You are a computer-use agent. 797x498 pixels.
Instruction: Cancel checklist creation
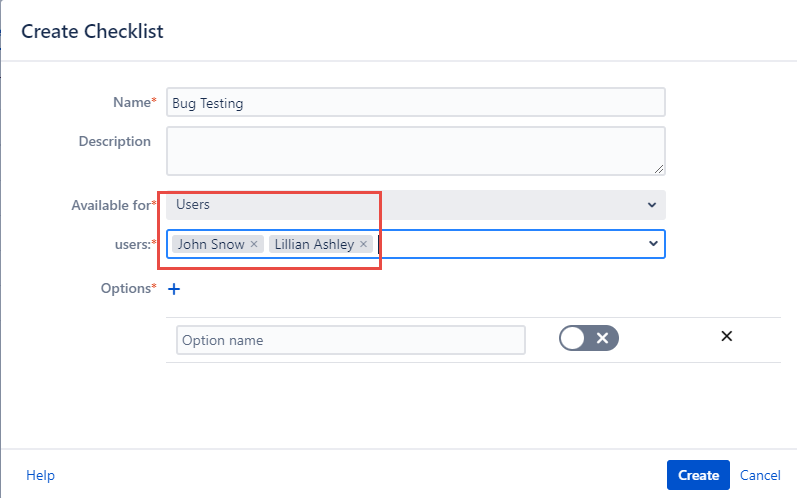760,475
